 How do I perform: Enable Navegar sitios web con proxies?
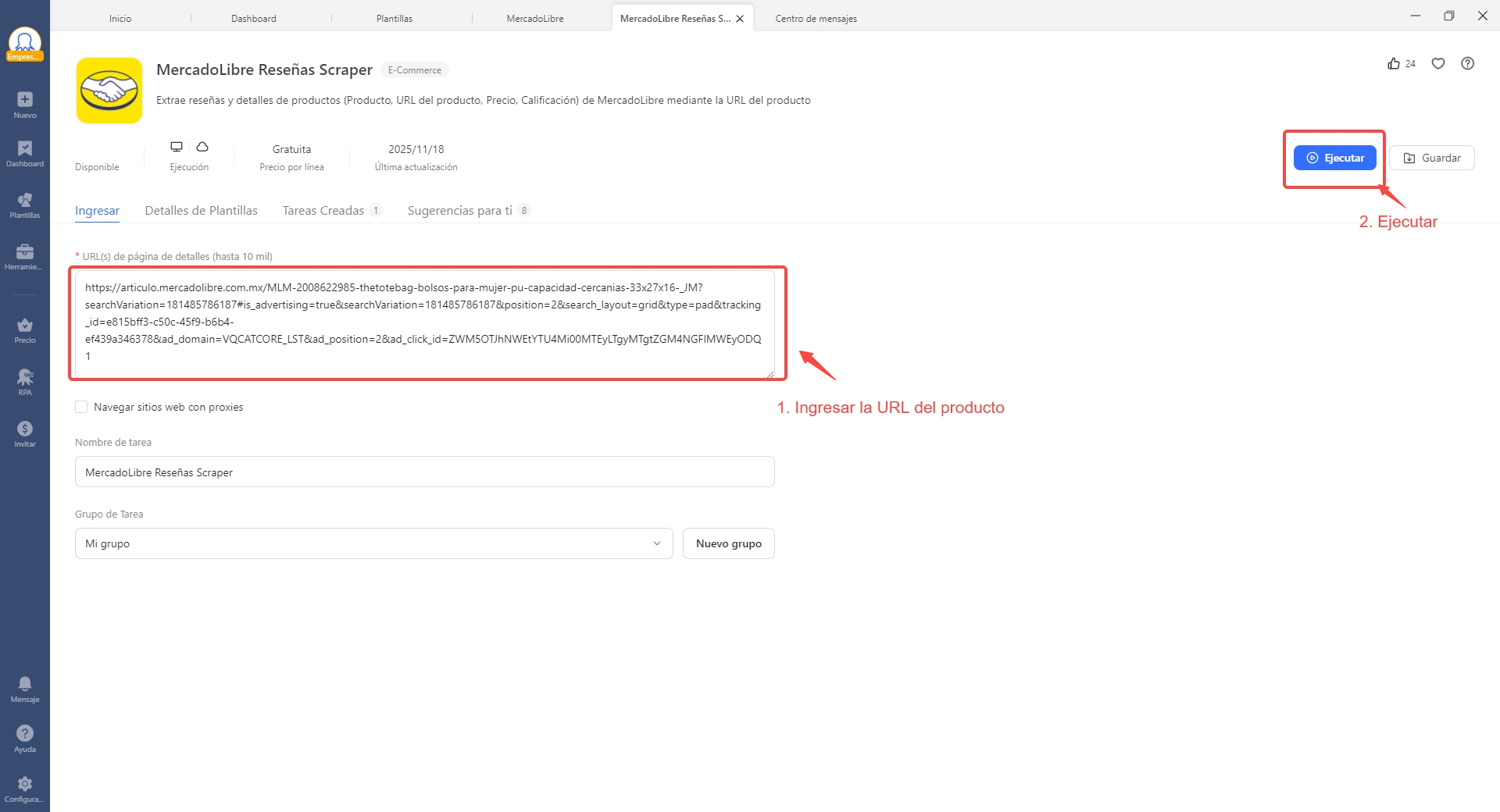click(x=81, y=407)
